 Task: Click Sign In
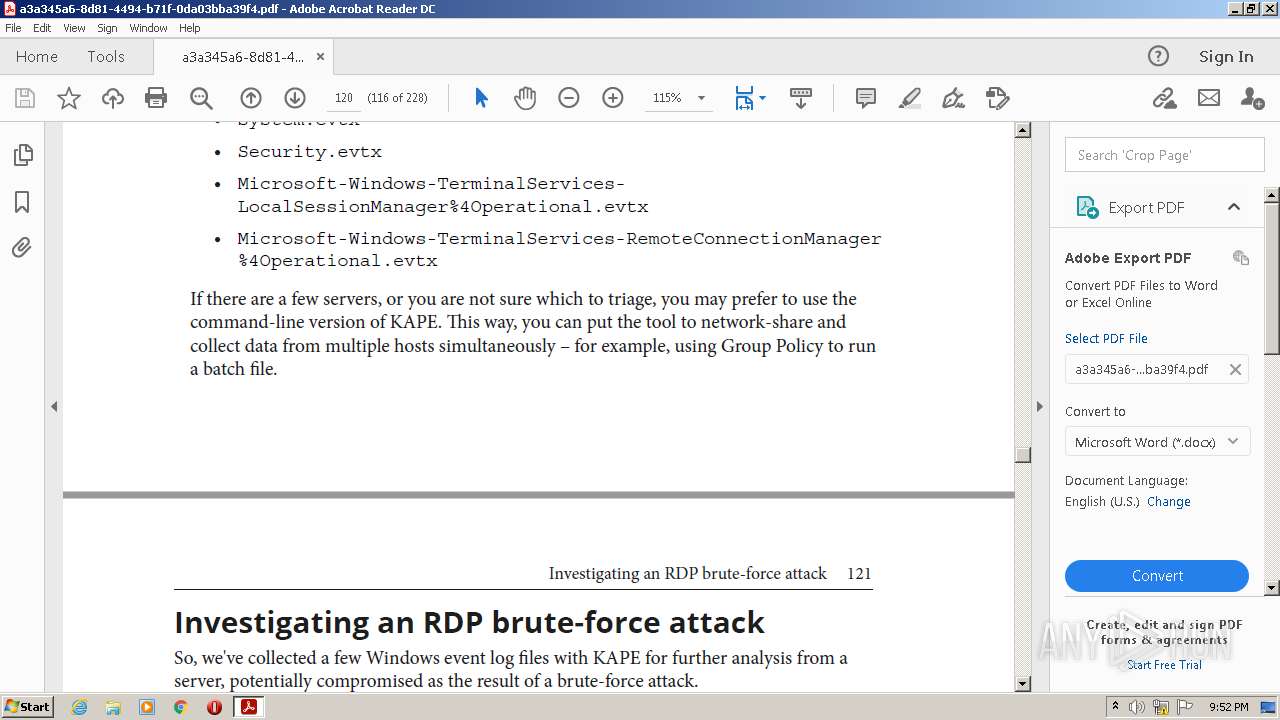1226,57
